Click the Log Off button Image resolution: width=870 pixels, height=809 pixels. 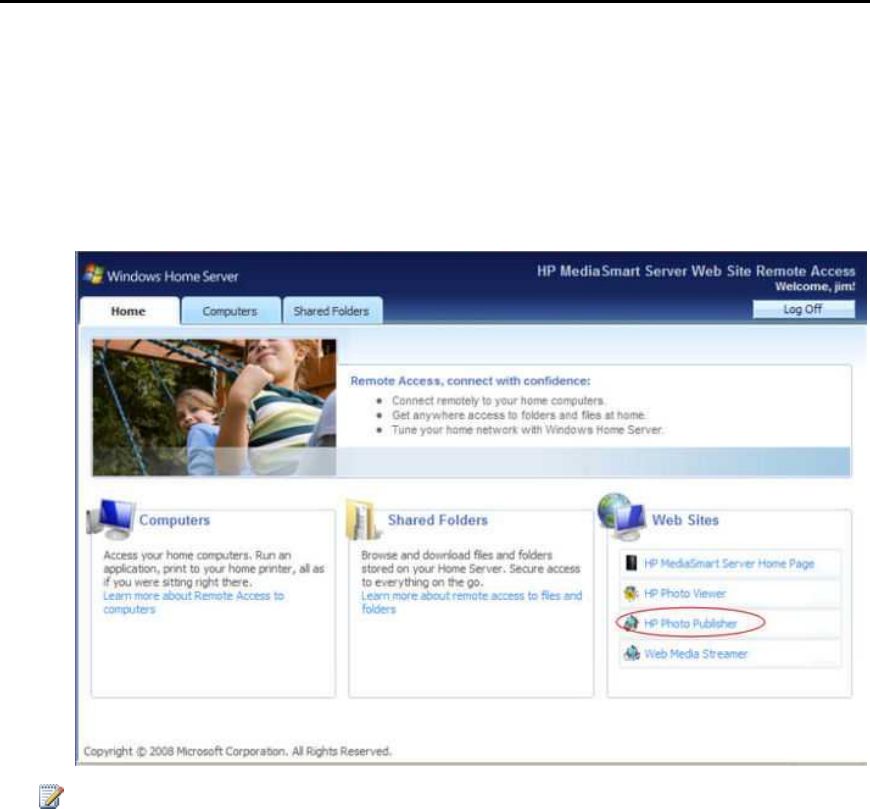pyautogui.click(x=803, y=309)
